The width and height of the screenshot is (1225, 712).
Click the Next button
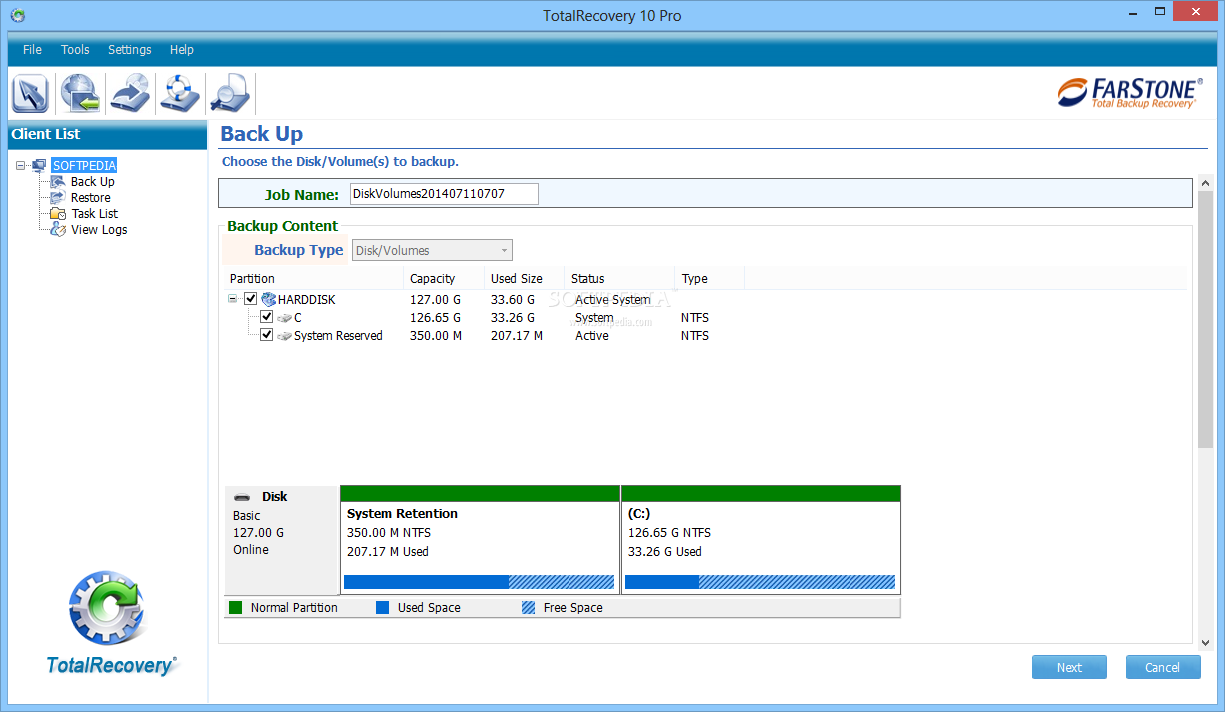coord(1069,667)
